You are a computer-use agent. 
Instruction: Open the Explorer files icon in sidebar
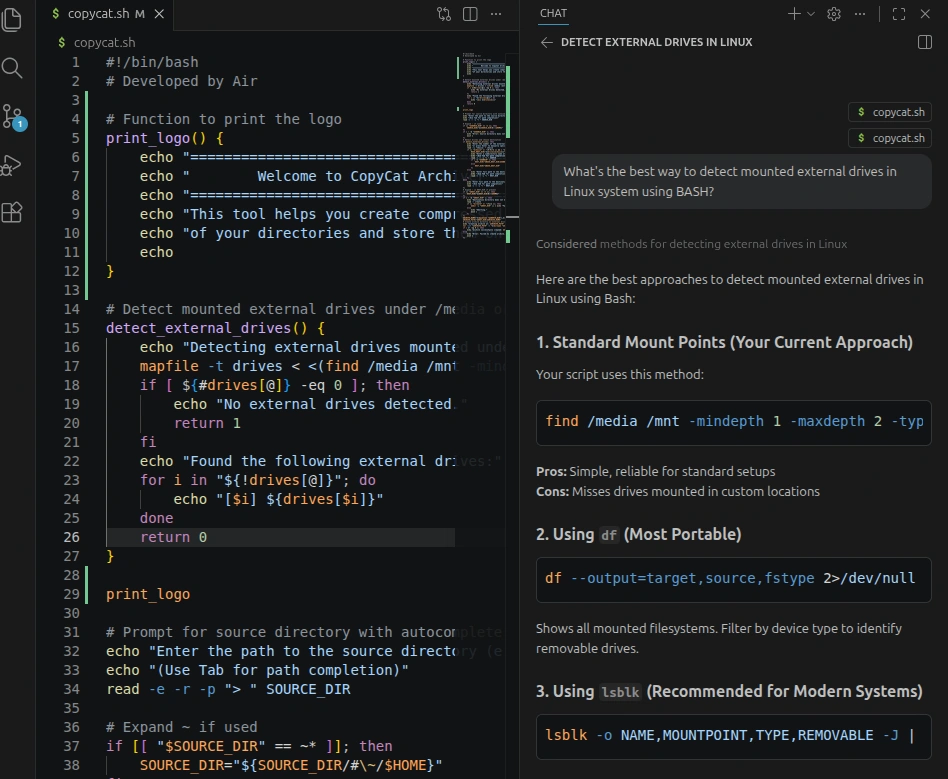pos(12,19)
